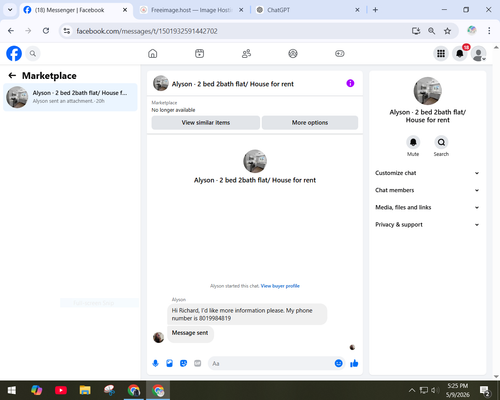Click the Message sent bubble
The height and width of the screenshot is (400, 500).
coord(190,333)
